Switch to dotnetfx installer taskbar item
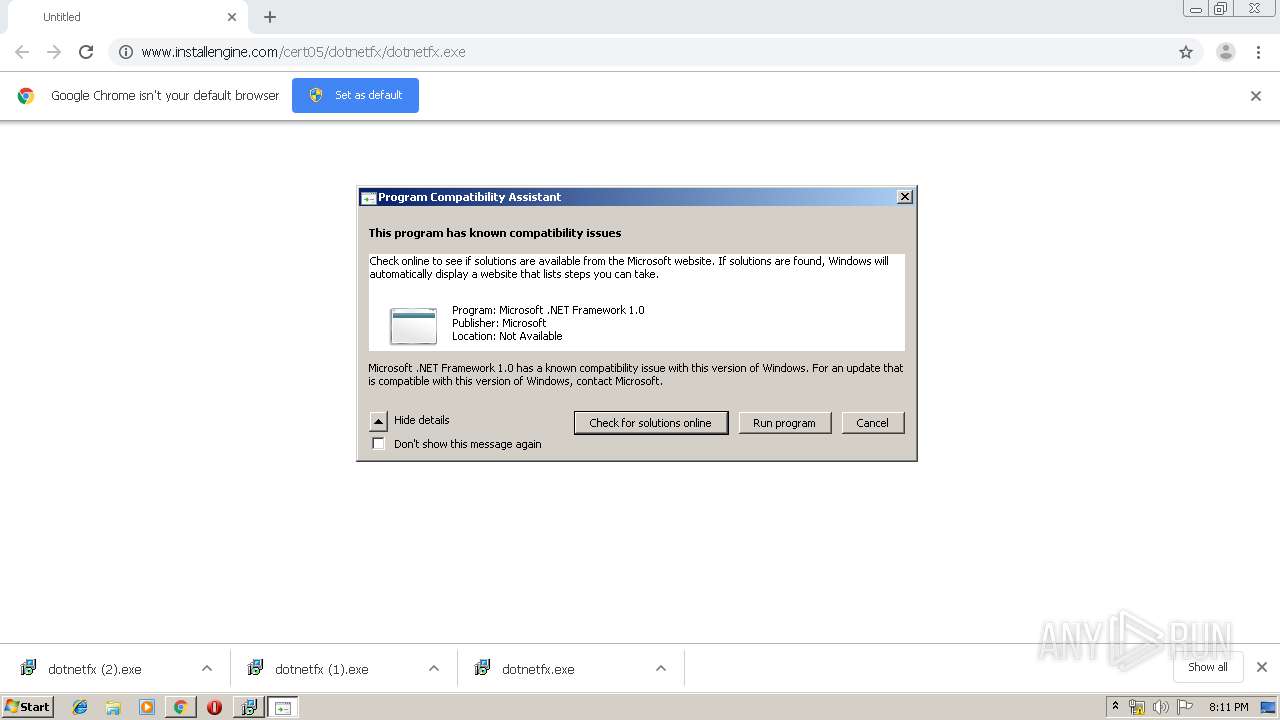 (x=248, y=707)
